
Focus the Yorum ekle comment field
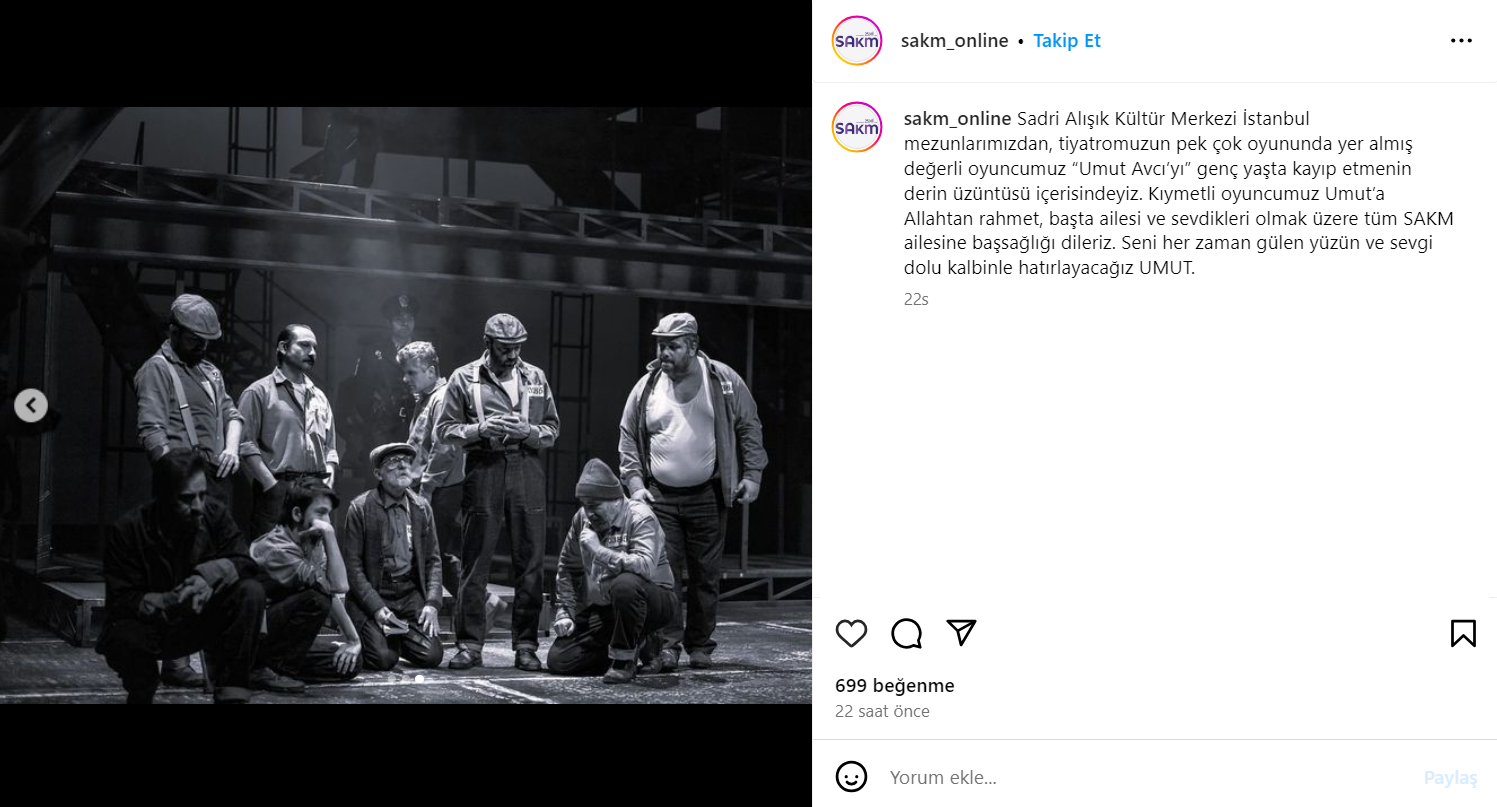pos(1150,777)
